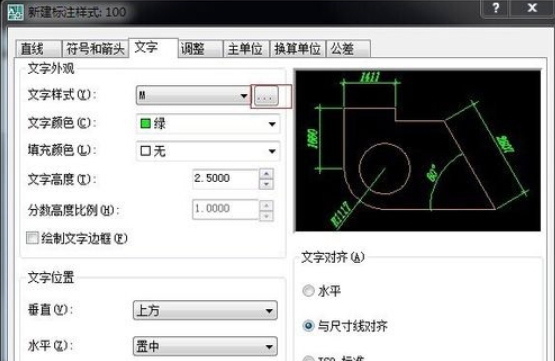
Task: Open the 调整 tab
Action: coord(200,49)
